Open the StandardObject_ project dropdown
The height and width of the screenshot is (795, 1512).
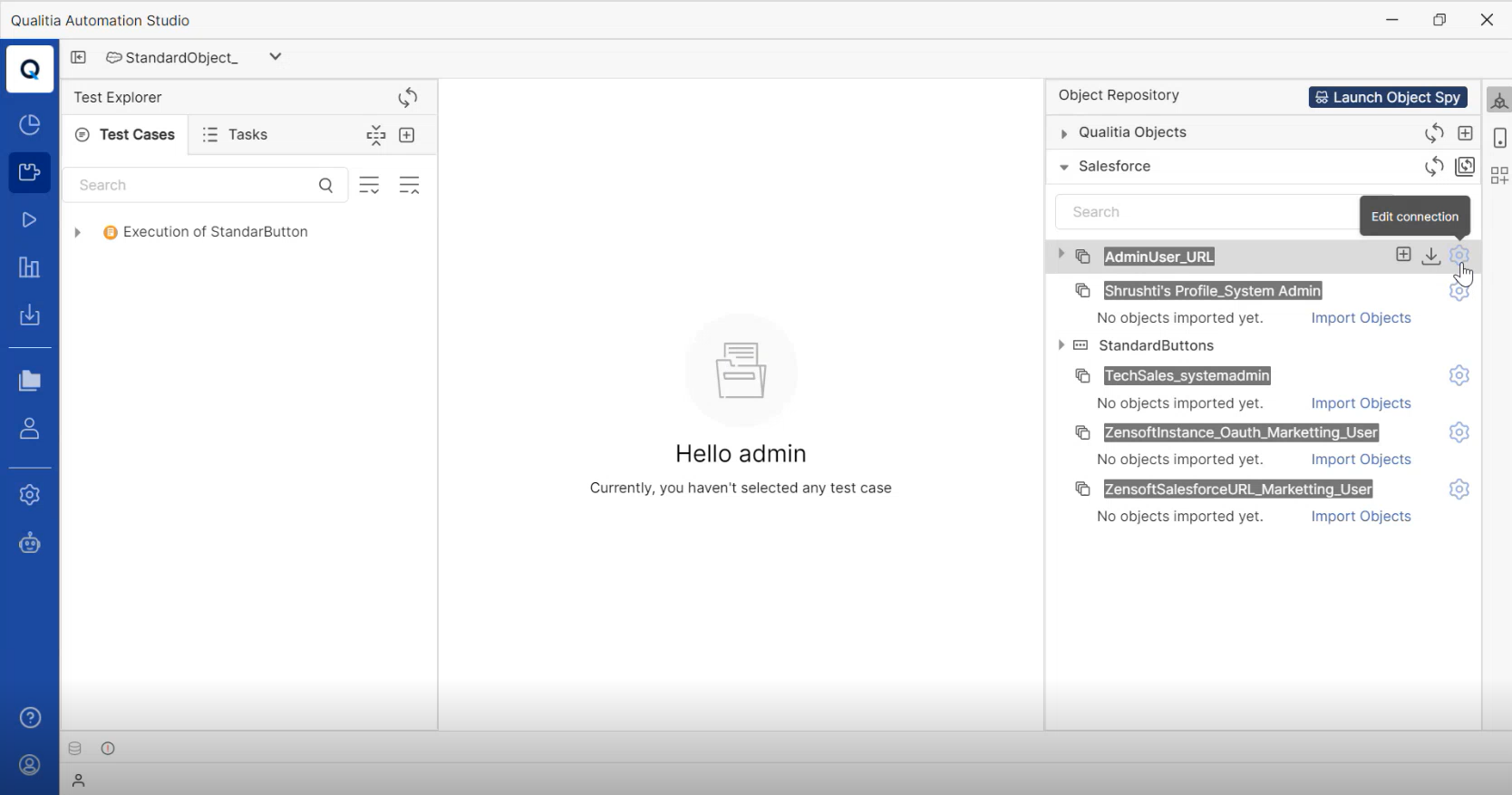pyautogui.click(x=276, y=57)
